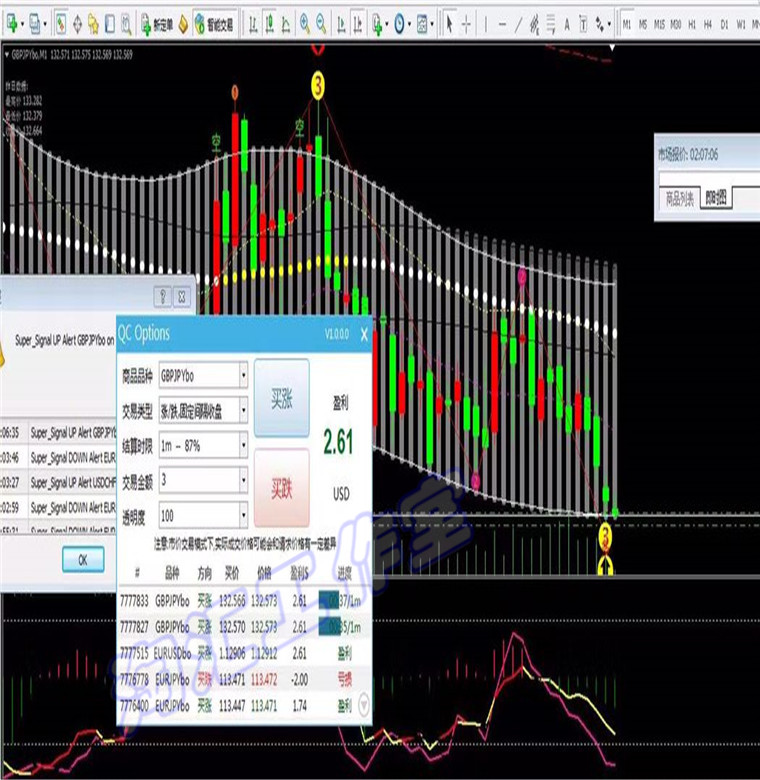Select the trendline drawing tool
Screen dimensions: 760x780
click(518, 23)
